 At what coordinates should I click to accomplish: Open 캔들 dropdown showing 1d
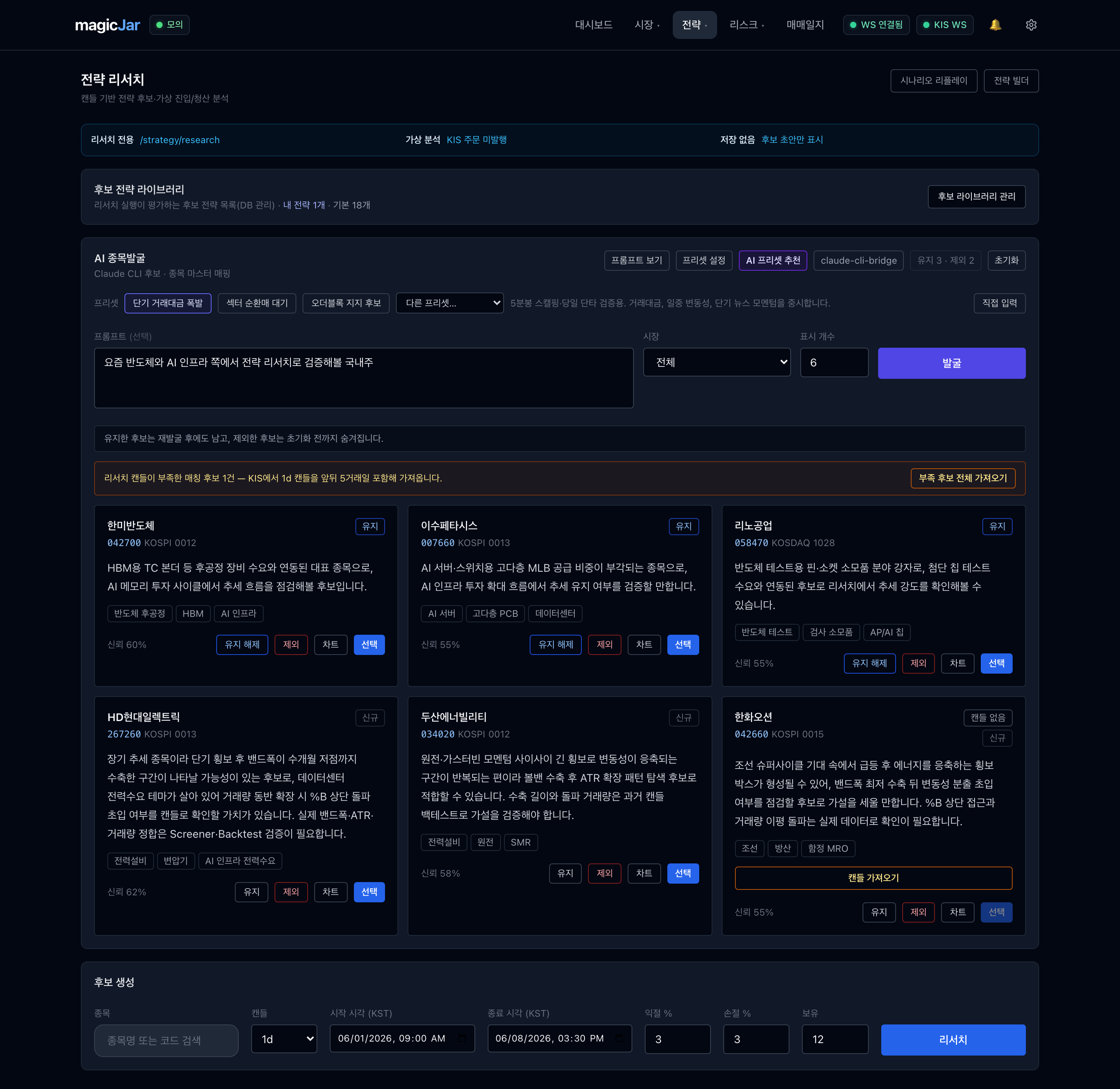284,1039
